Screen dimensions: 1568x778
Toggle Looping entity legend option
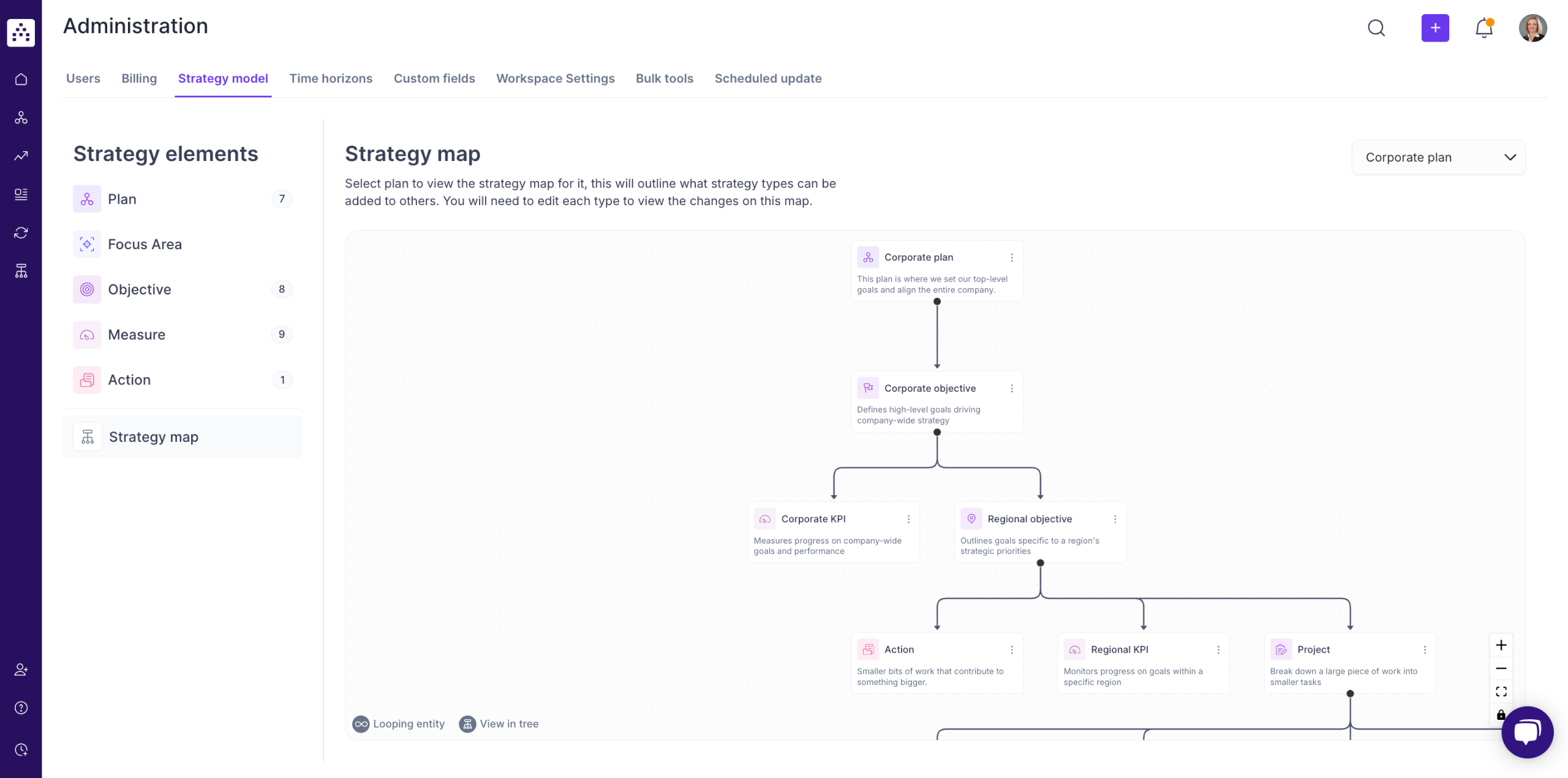click(399, 724)
